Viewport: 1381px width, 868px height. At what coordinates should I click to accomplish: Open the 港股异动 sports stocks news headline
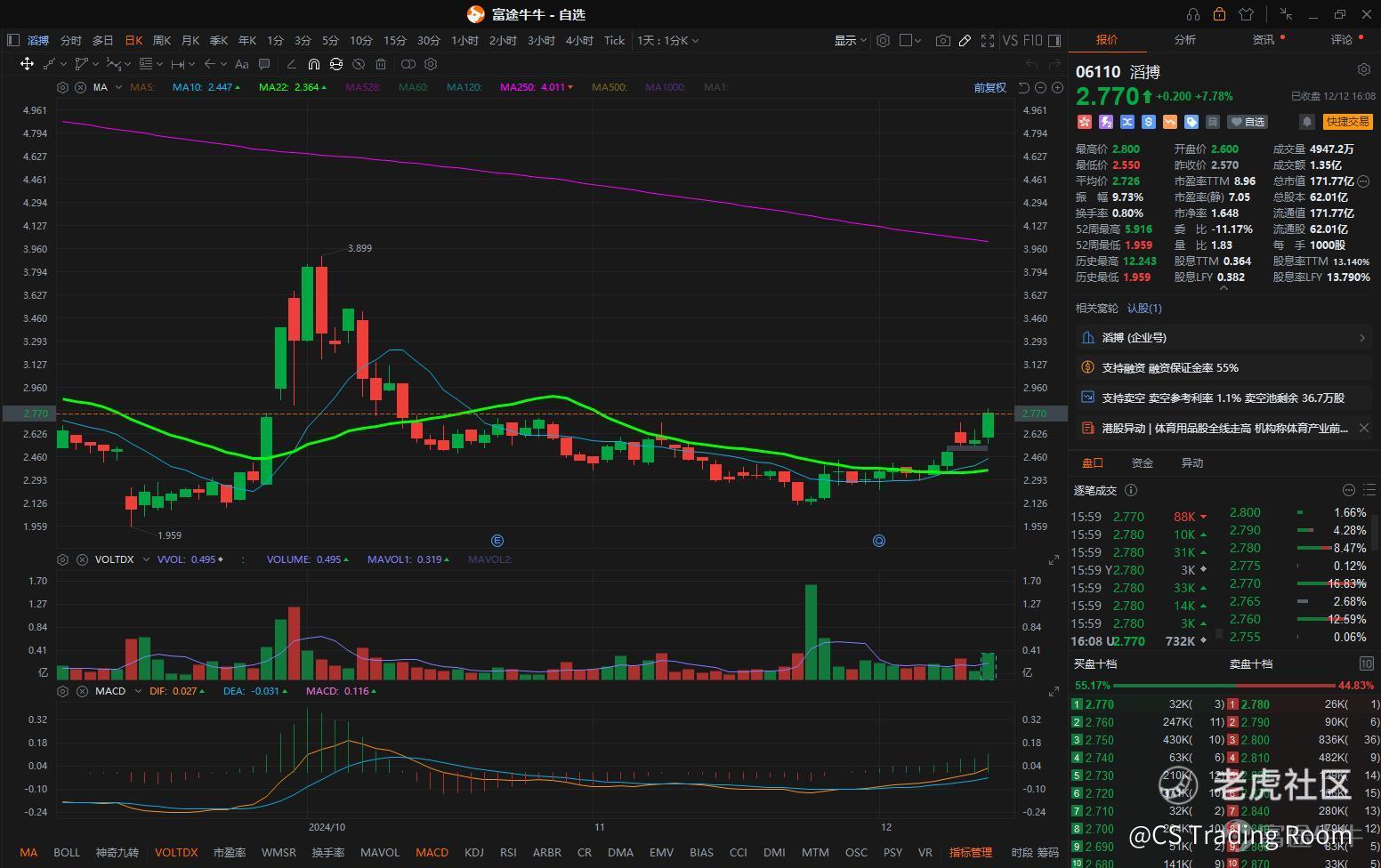1224,428
